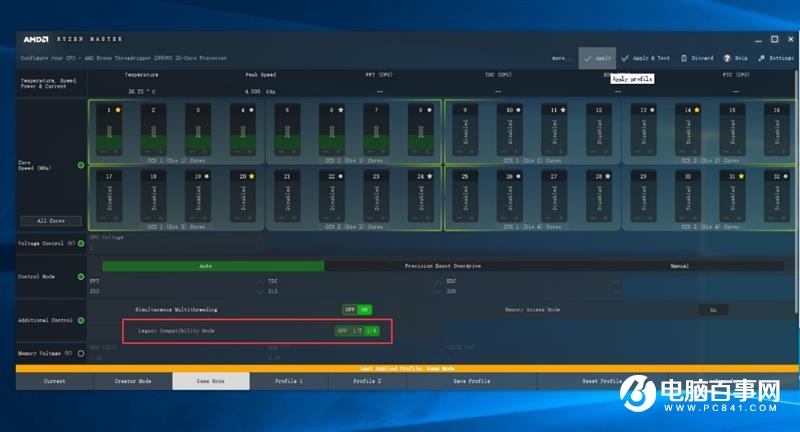Click the Apply checkmark icon
Screen dimensions: 800x432
pos(587,58)
